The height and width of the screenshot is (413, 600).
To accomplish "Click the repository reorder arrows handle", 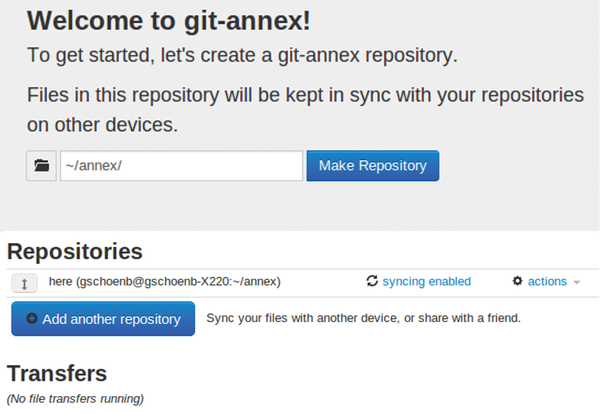I will point(24,284).
